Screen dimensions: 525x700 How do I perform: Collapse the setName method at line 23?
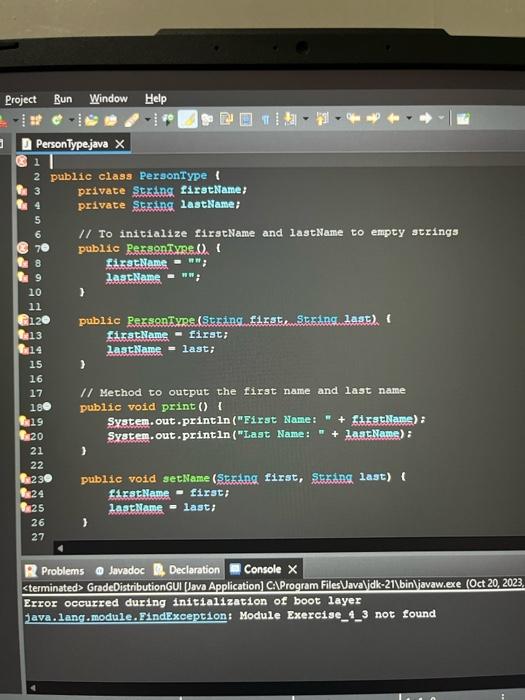48,478
